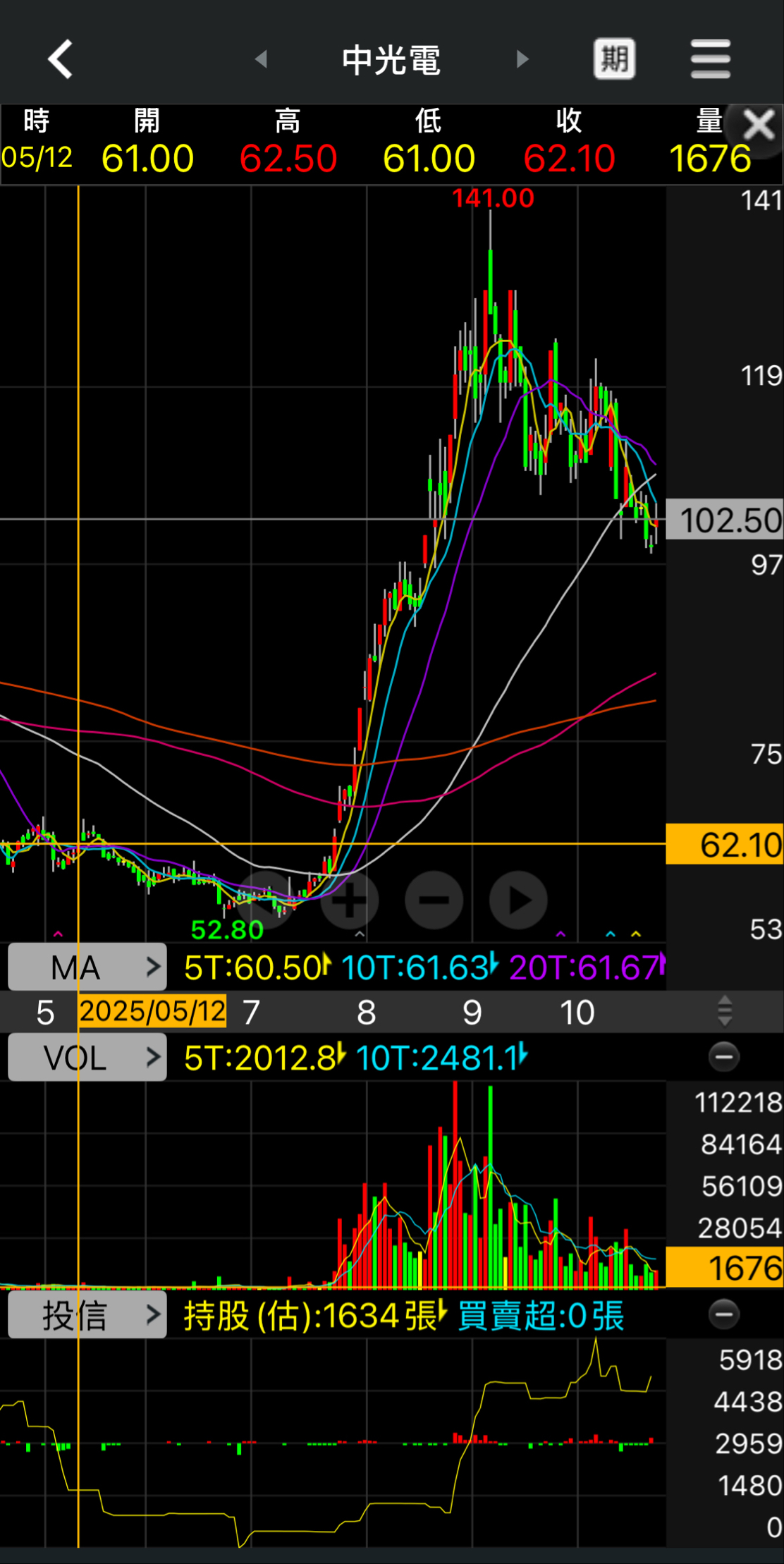Start chart playback with play button

(519, 900)
